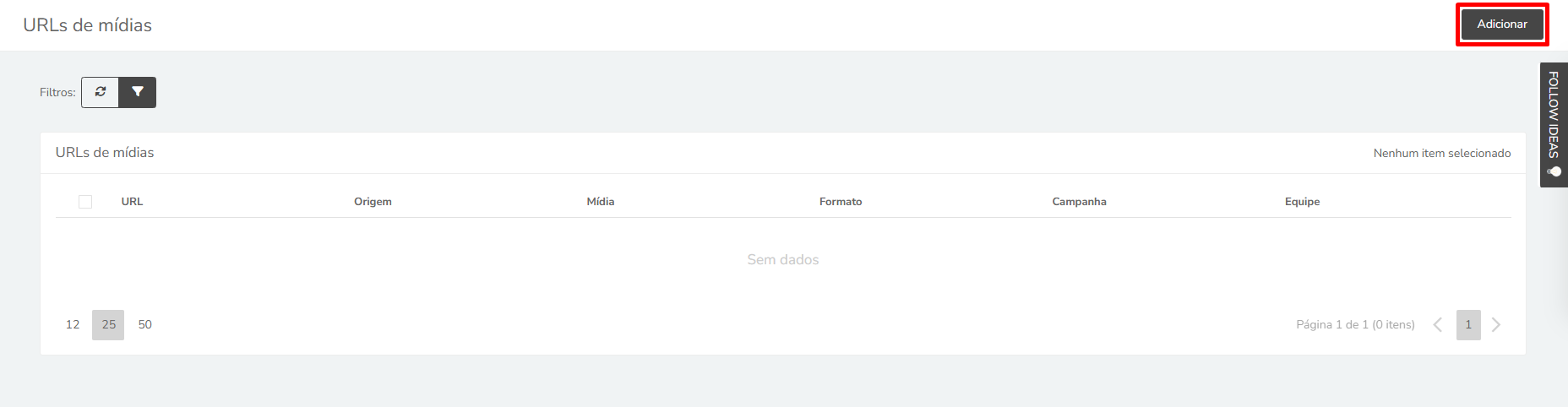Screen dimensions: 1568x407
Task: Toggle the select-all checkbox in table header
Action: click(85, 202)
